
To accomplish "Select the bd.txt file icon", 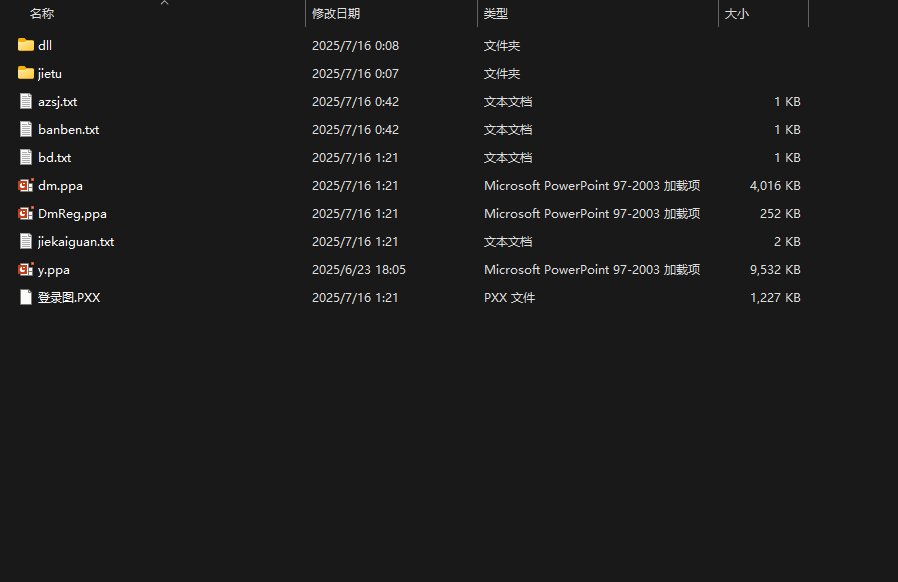I will pyautogui.click(x=26, y=158).
